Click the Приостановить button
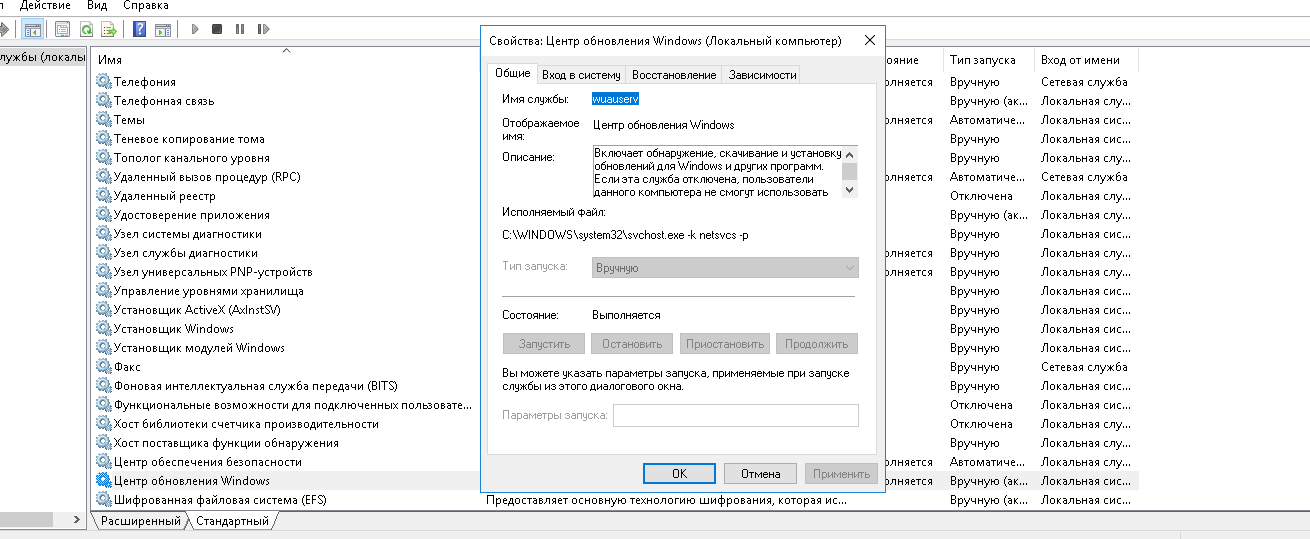 point(726,344)
